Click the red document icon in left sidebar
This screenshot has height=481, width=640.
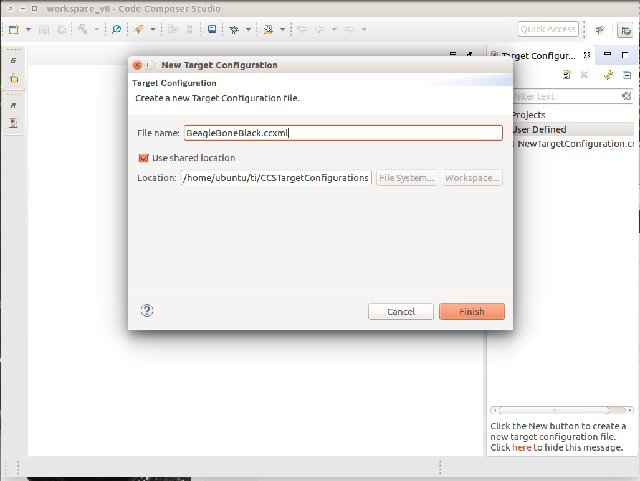point(13,122)
